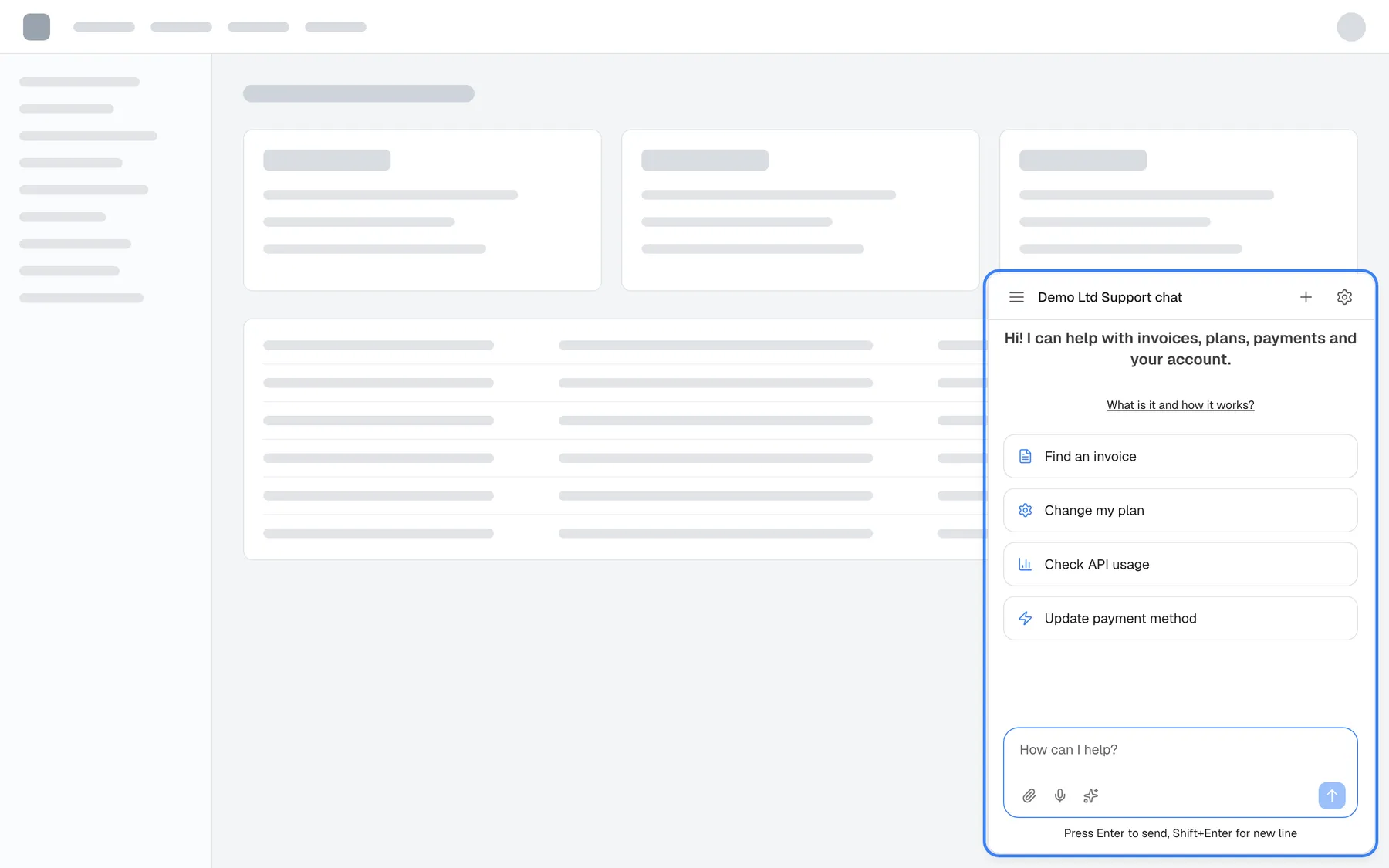Start a new chat with plus icon
Screen dimensions: 1389x868
[1306, 297]
